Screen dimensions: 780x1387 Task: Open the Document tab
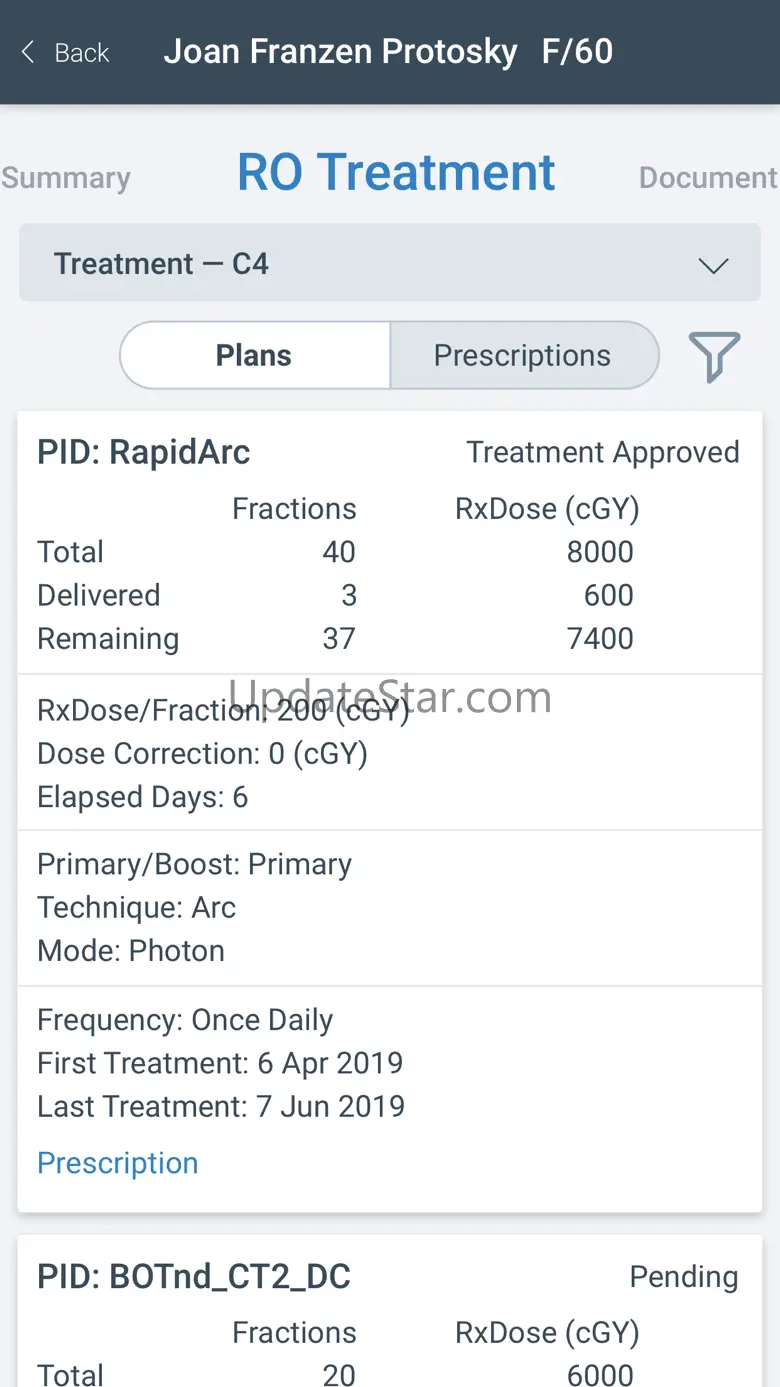coord(707,178)
